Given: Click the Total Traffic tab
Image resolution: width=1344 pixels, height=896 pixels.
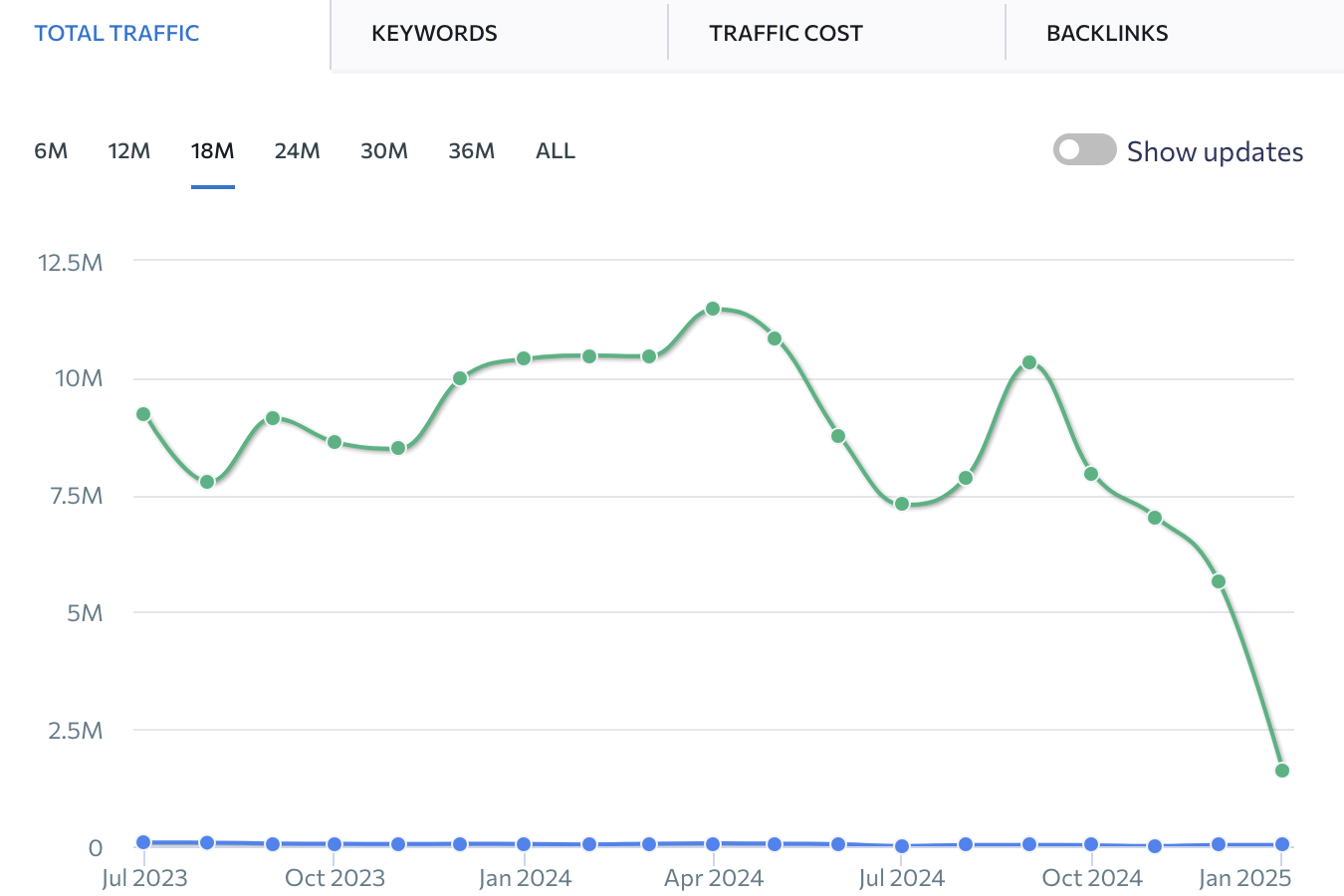Looking at the screenshot, I should [116, 33].
